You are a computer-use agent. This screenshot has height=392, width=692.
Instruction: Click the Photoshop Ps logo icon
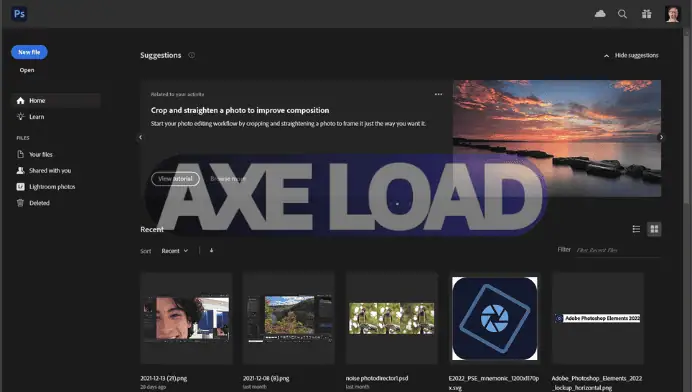coord(19,14)
